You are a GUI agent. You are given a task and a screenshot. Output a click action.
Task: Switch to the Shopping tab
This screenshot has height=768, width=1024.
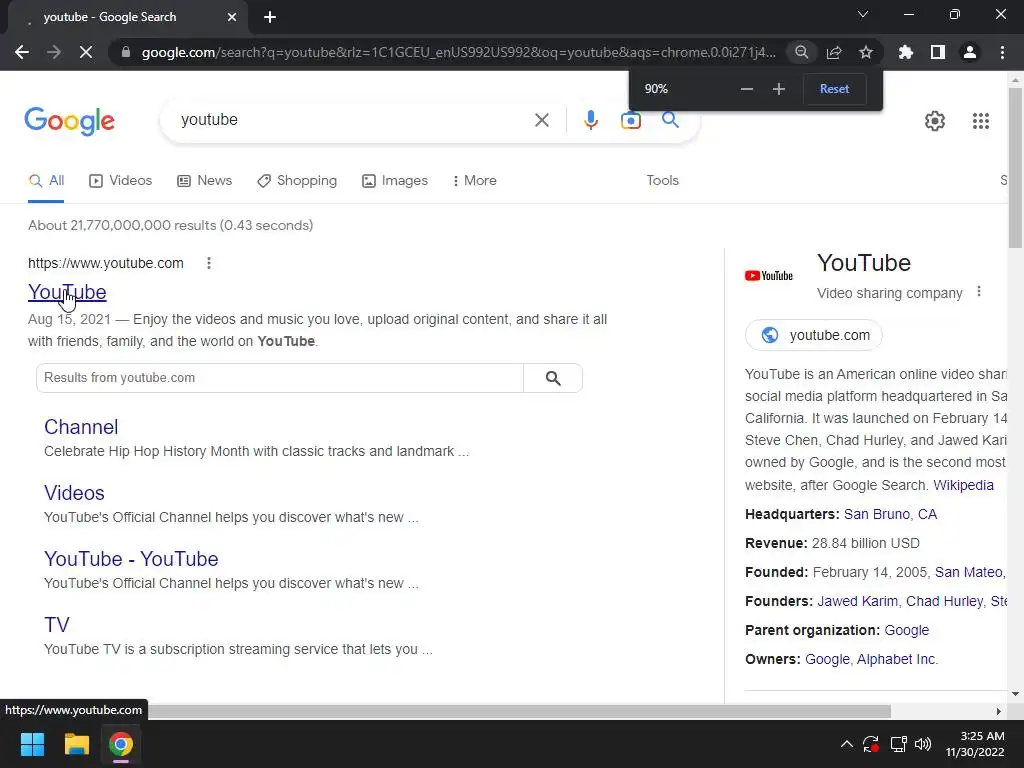point(297,181)
